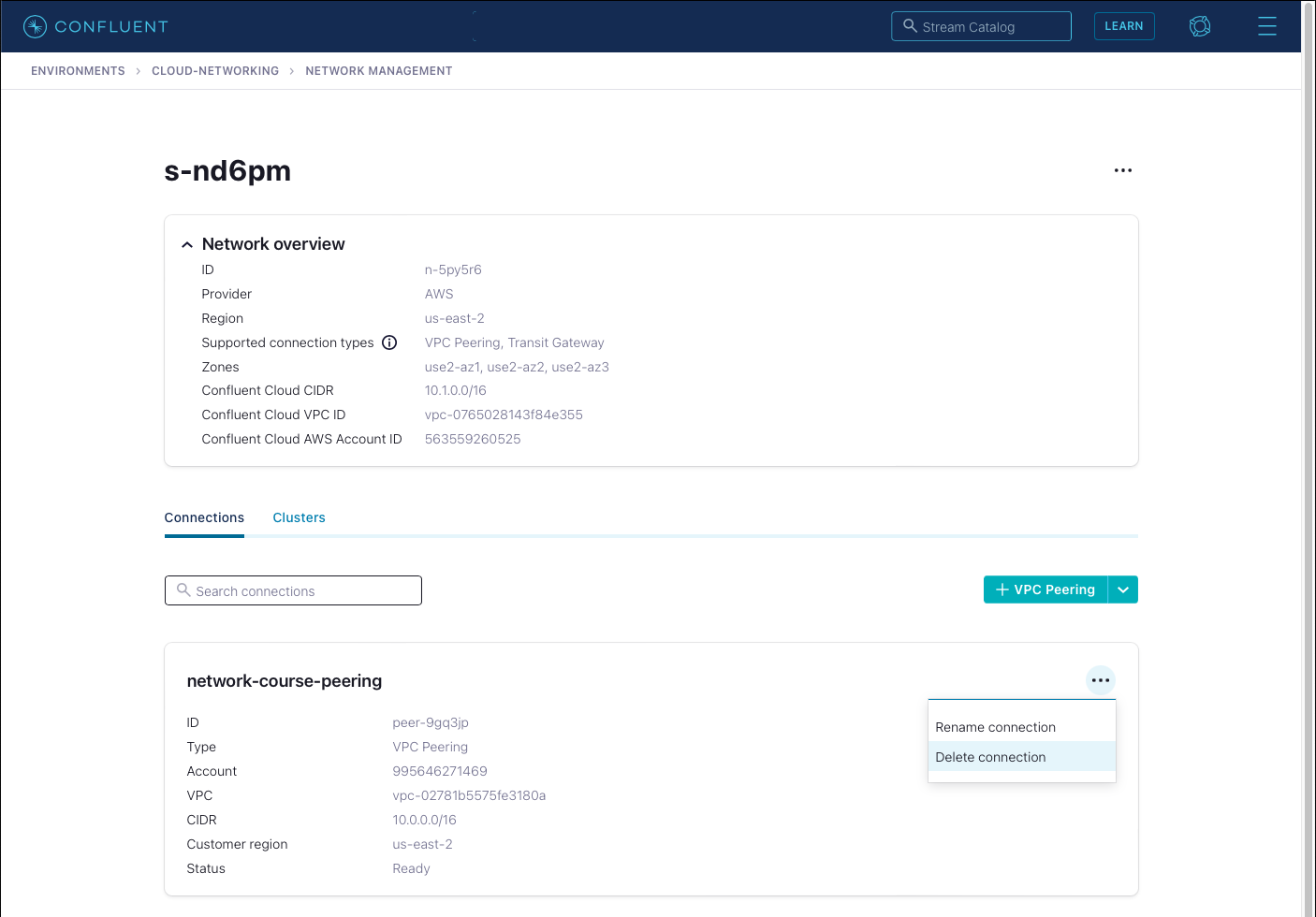Open the s-nd6pm network options ellipsis
This screenshot has width=1316, height=917.
[1123, 170]
